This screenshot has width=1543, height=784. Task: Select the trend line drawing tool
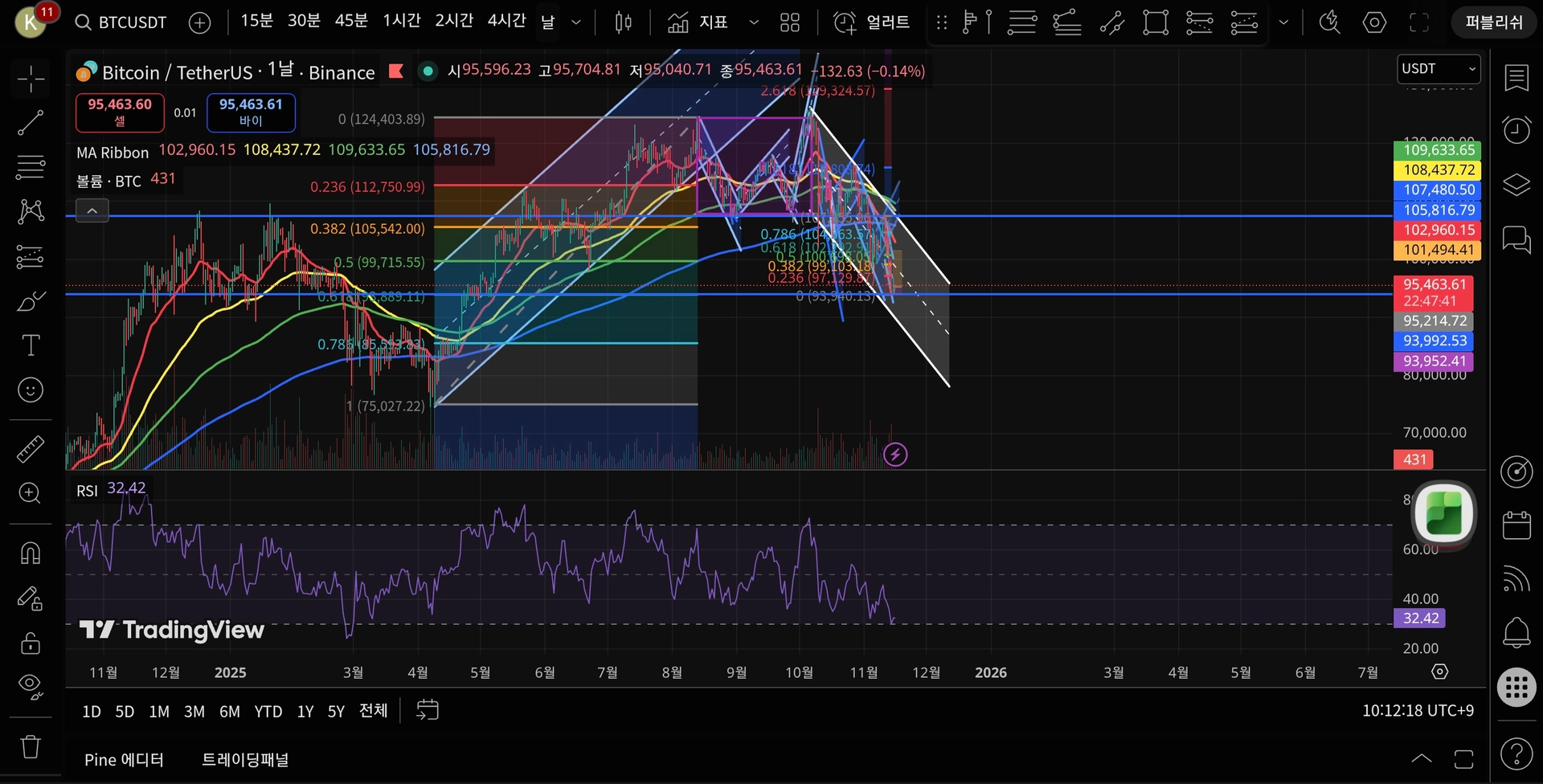click(x=31, y=123)
